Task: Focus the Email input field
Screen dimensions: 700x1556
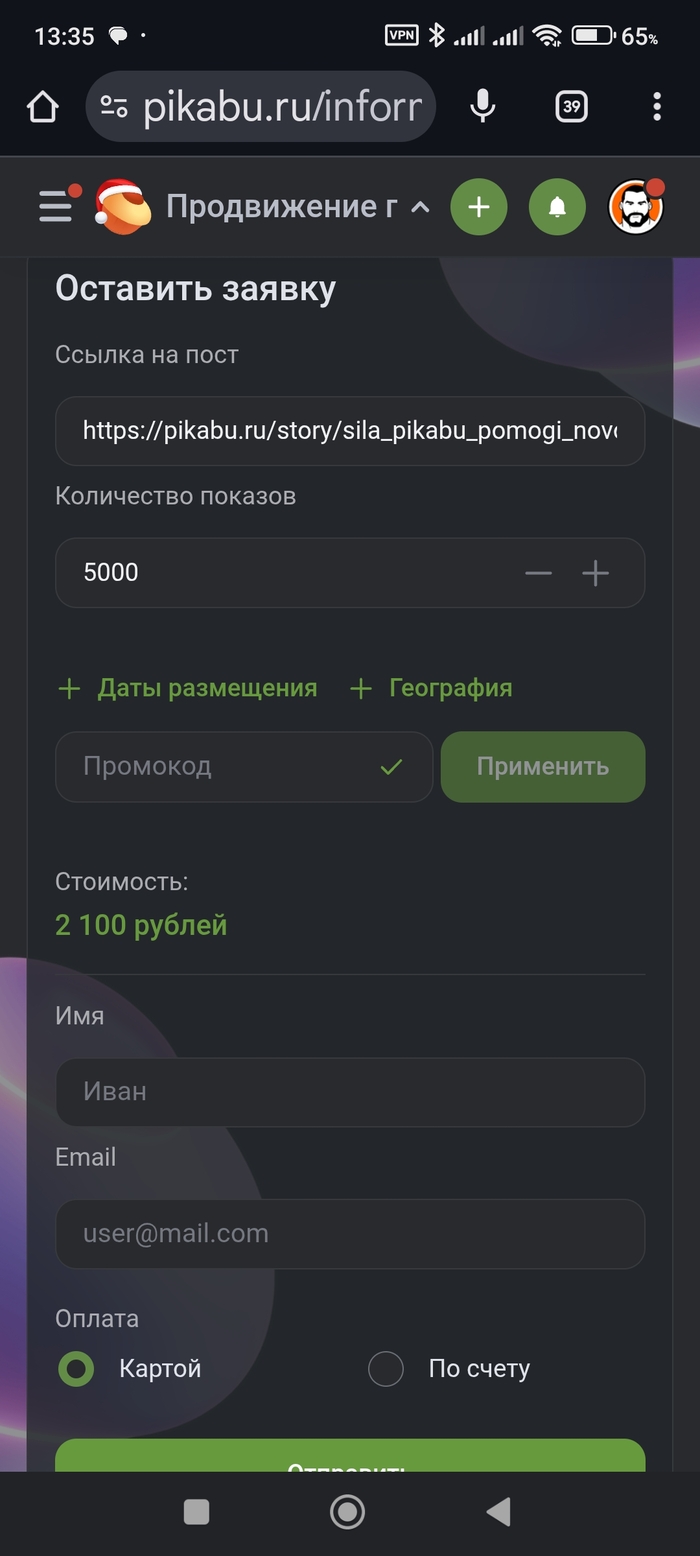Action: [350, 1233]
